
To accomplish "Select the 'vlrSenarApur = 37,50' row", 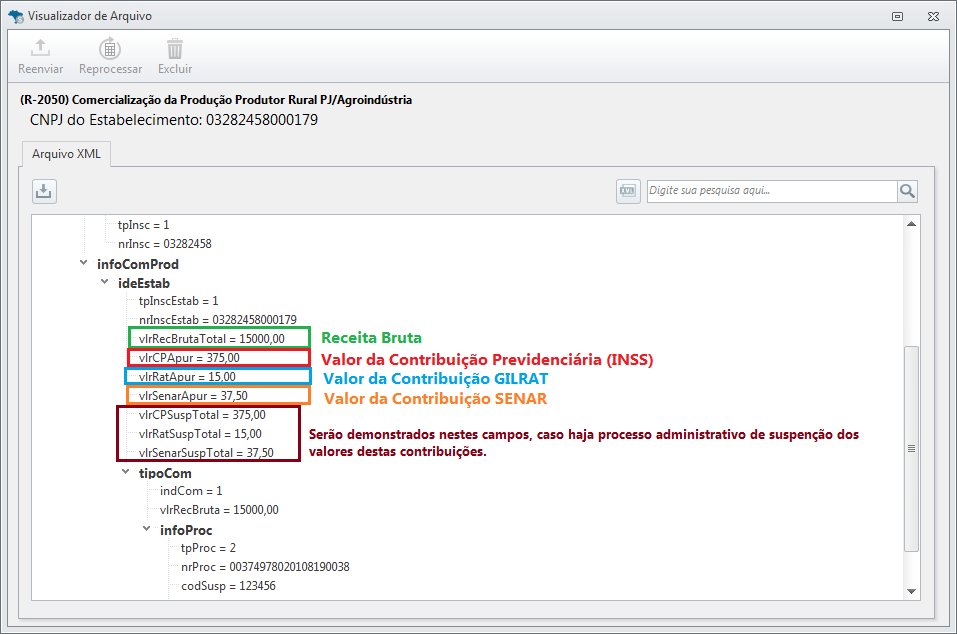I will [193, 395].
